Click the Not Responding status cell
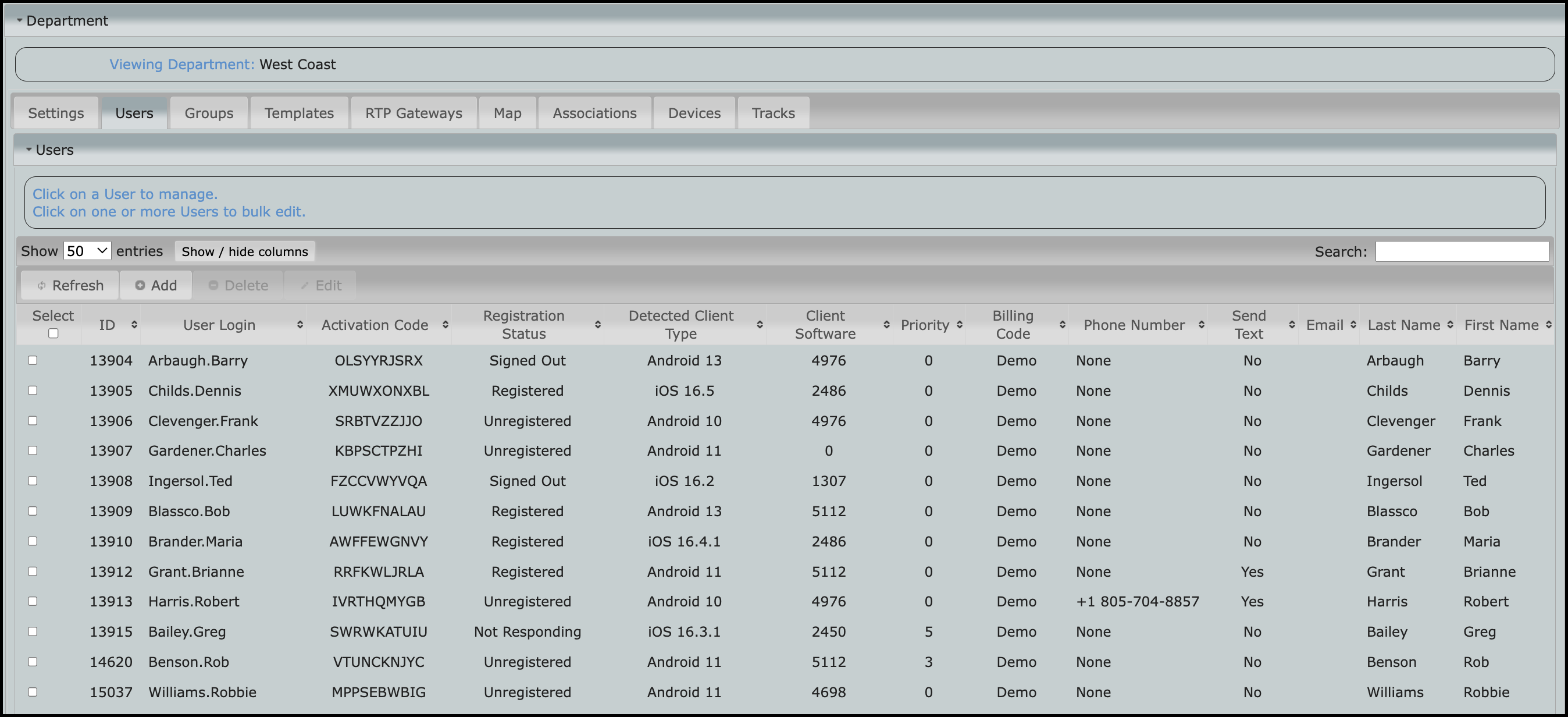This screenshot has width=1568, height=717. (x=527, y=631)
